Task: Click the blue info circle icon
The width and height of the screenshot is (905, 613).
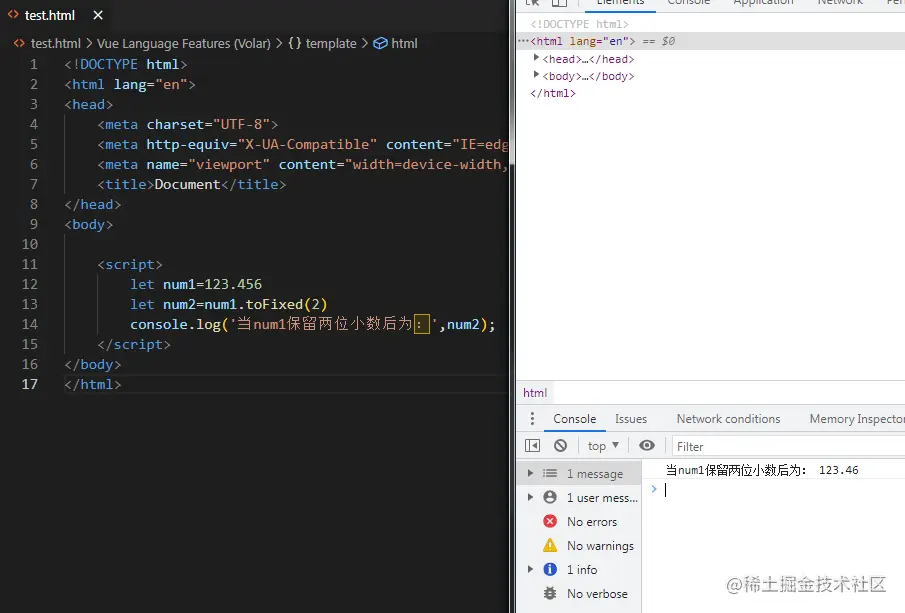Action: click(550, 569)
